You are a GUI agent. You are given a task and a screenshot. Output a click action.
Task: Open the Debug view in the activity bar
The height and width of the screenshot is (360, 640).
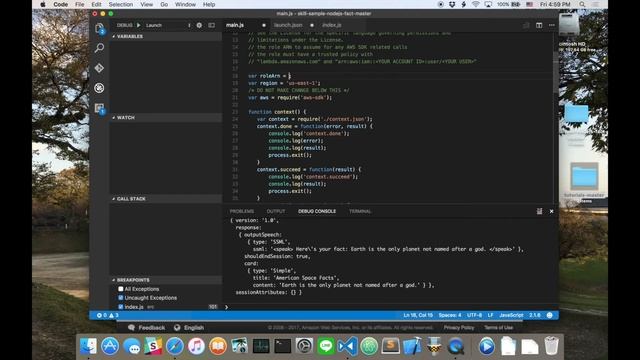tap(99, 88)
